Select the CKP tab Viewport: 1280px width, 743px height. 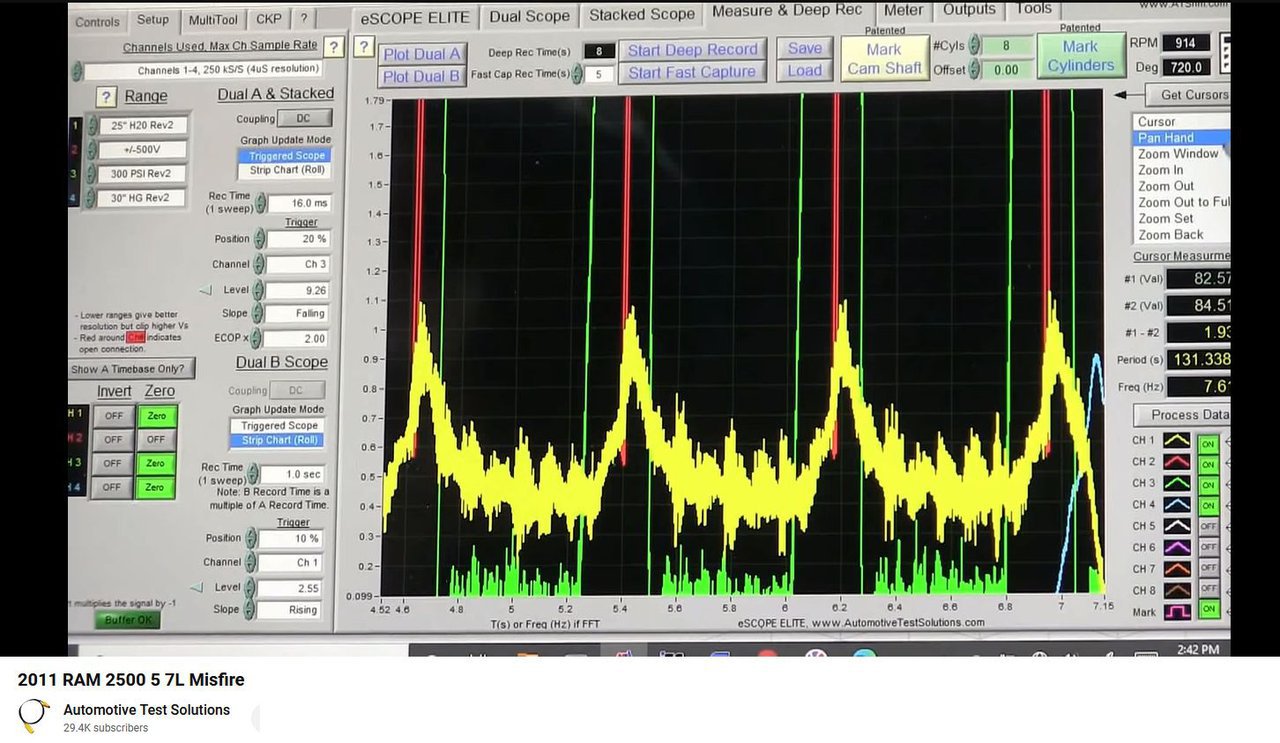click(x=268, y=19)
